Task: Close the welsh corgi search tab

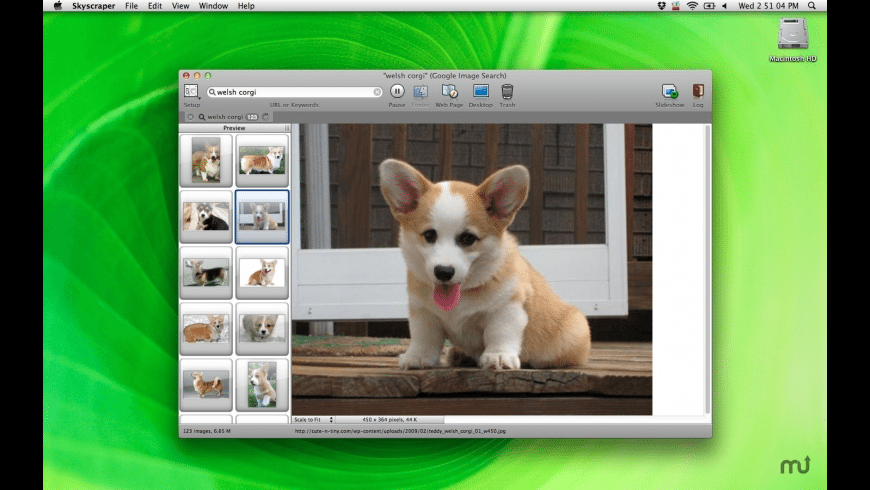Action: [x=190, y=117]
